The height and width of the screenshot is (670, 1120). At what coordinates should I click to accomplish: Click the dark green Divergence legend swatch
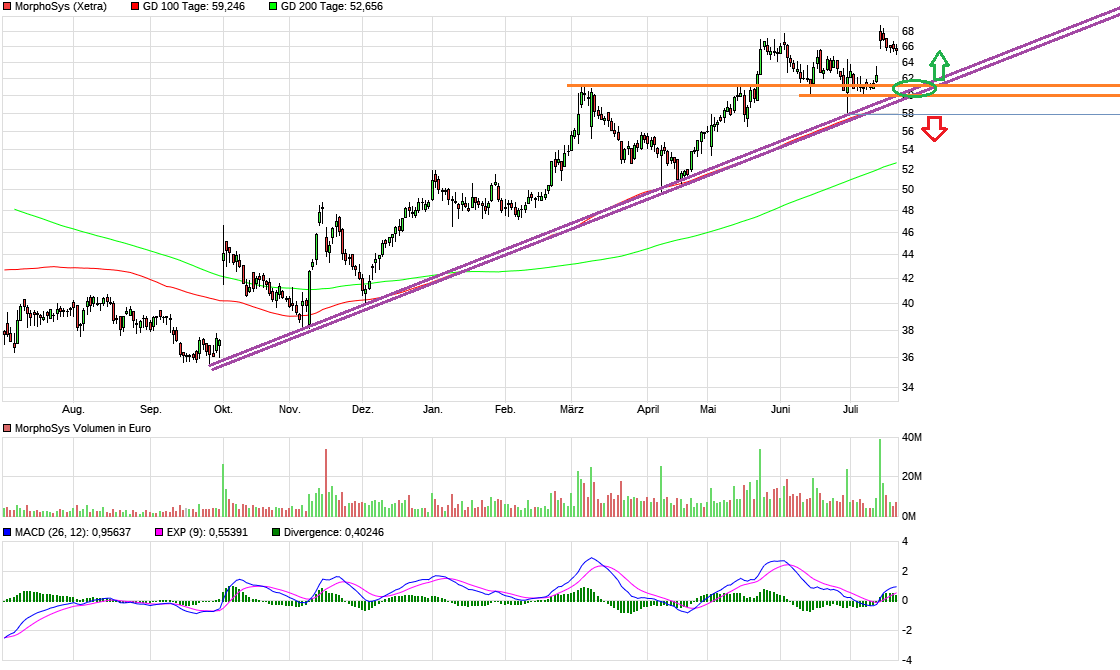coord(276,532)
